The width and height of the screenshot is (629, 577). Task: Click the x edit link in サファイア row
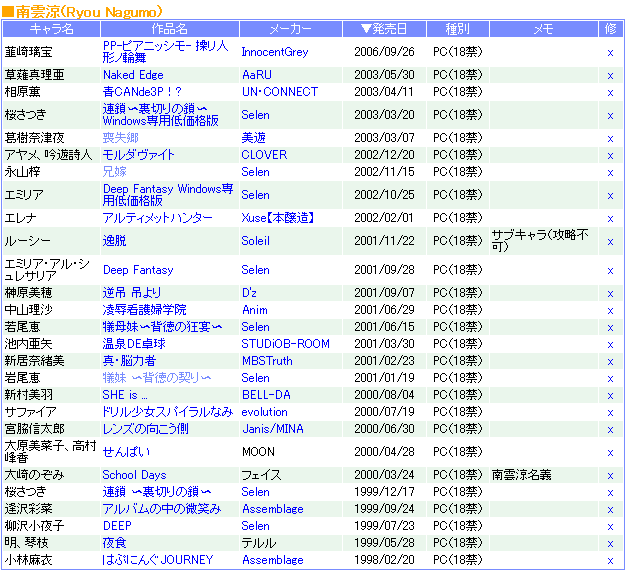611,413
